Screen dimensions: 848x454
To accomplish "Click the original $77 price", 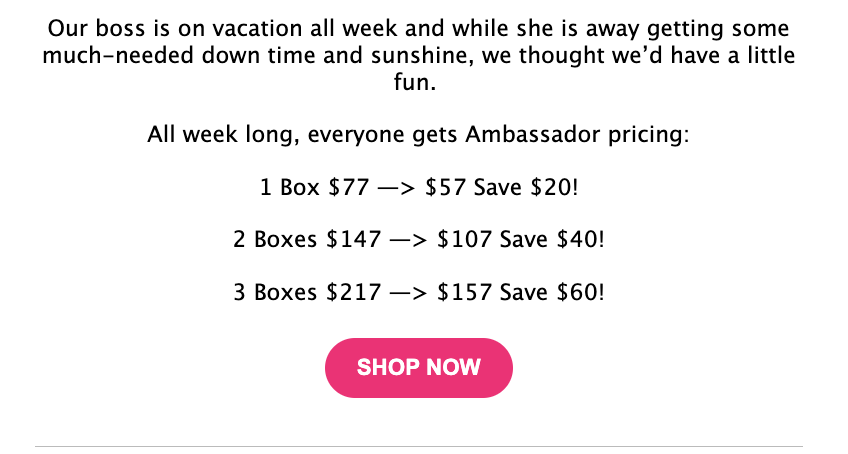I will (349, 187).
